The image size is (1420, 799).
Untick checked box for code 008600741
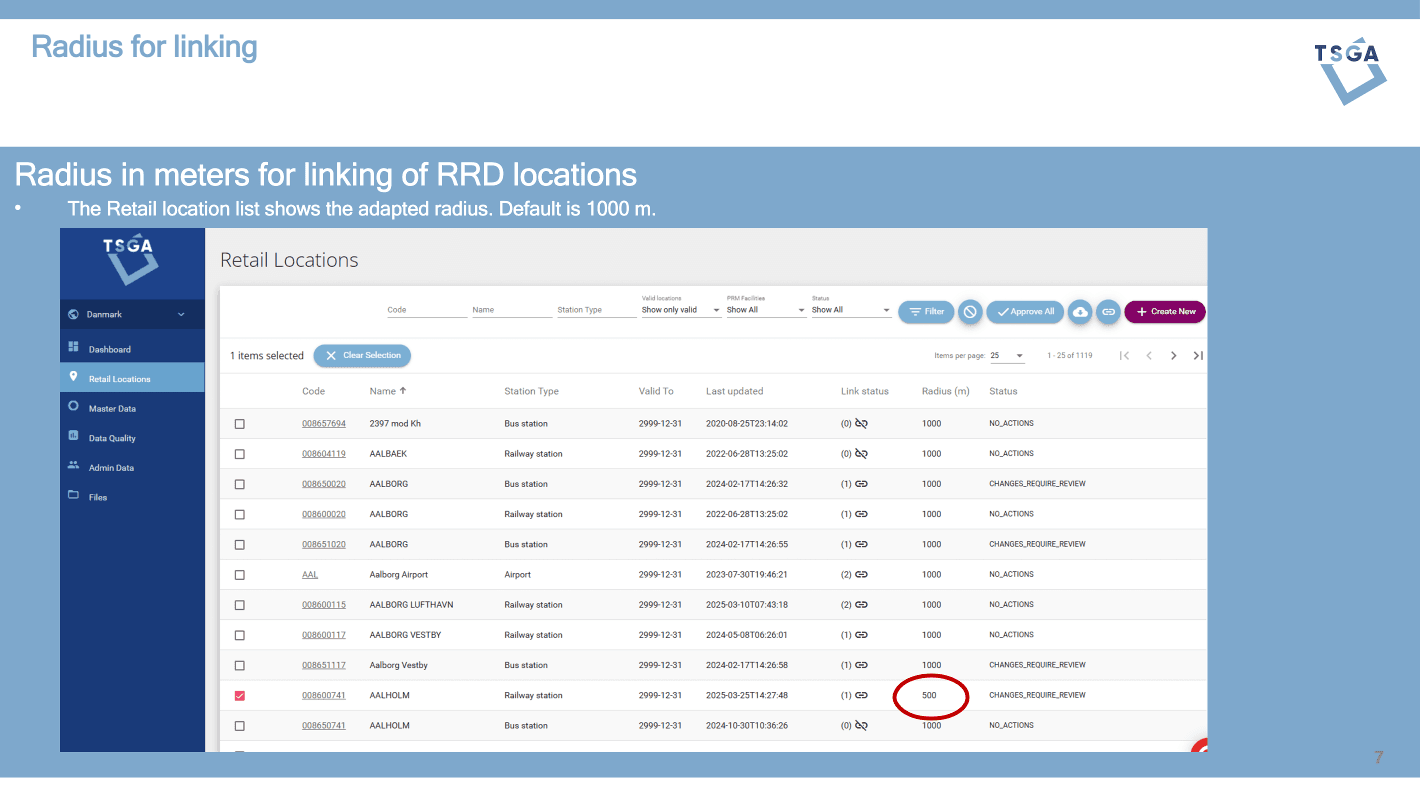tap(239, 696)
